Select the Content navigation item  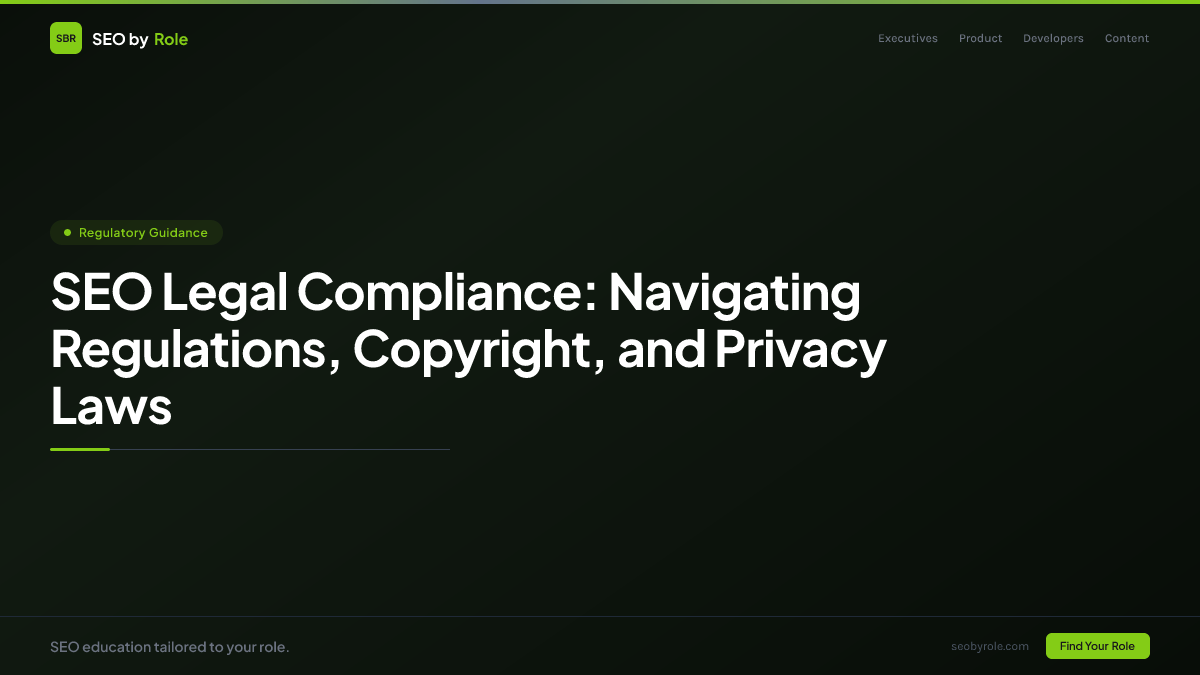click(1126, 38)
